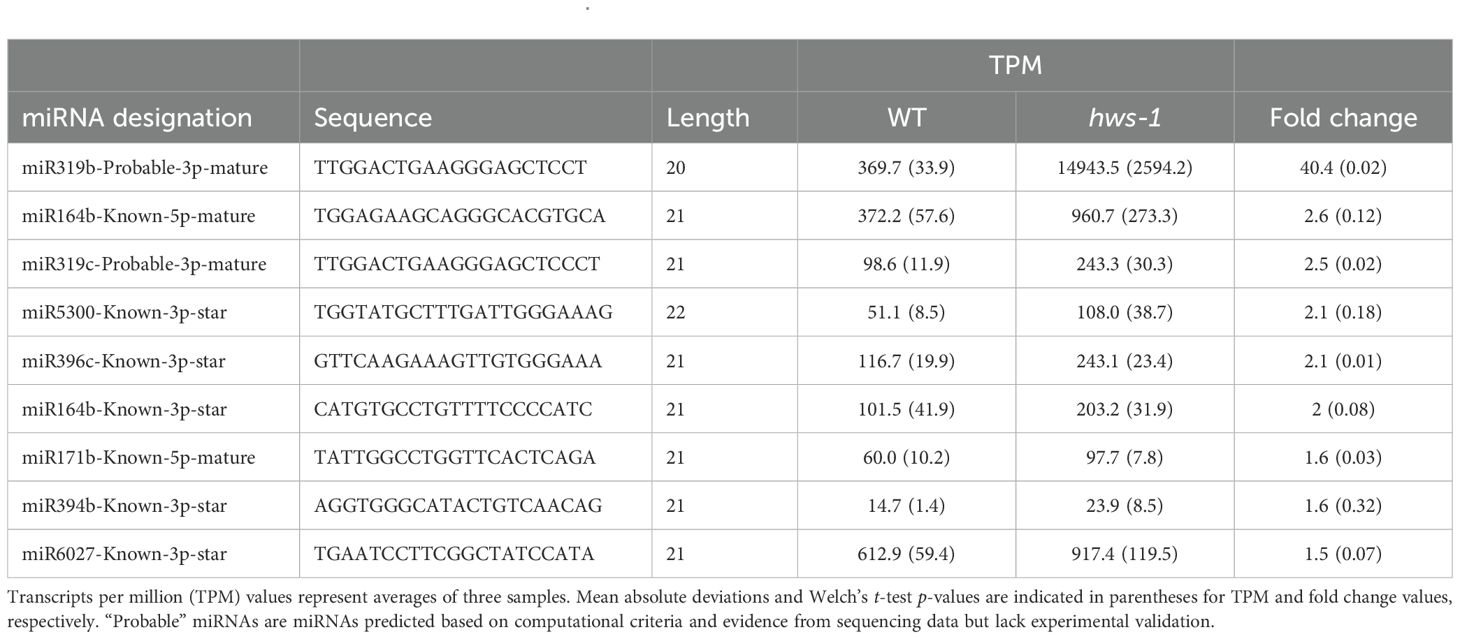Click the hws-1 value 14943.5 (2594.2)
1460x639 pixels.
[x=1124, y=168]
